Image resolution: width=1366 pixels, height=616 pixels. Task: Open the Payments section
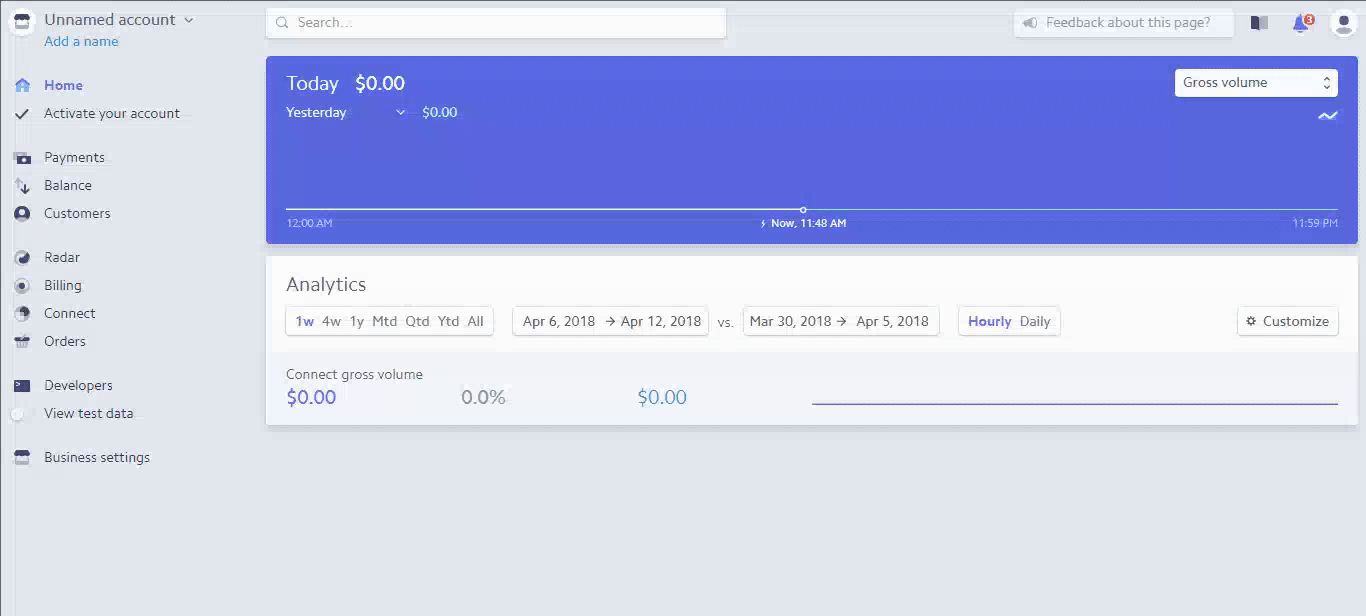(x=74, y=157)
